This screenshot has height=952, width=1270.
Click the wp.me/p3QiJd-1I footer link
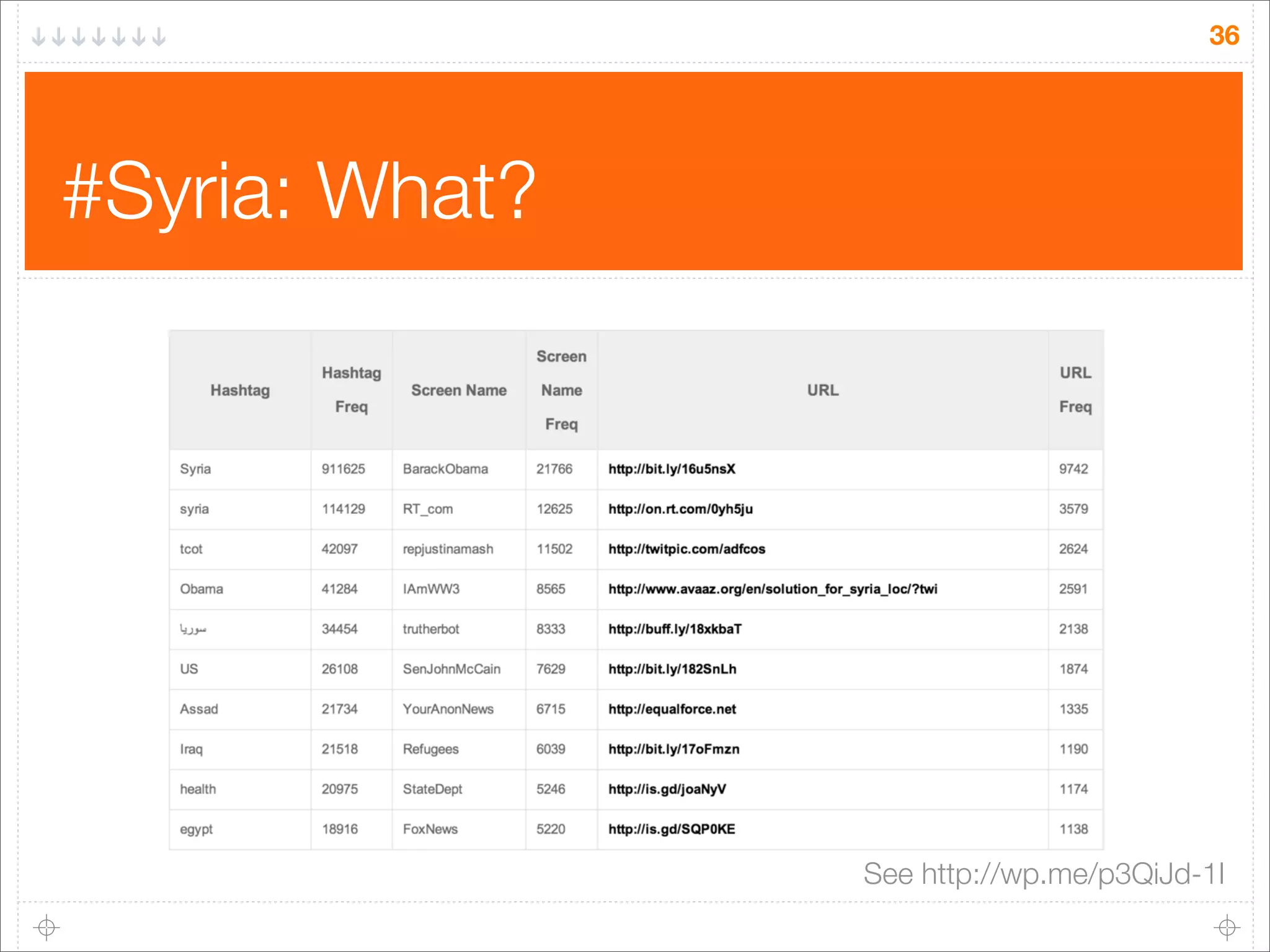tap(1073, 874)
